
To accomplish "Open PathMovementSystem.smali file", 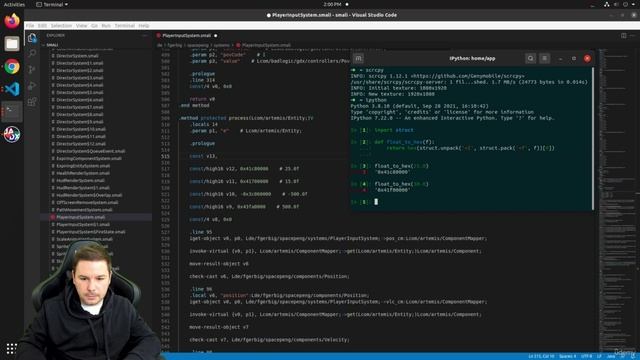I will pos(84,210).
